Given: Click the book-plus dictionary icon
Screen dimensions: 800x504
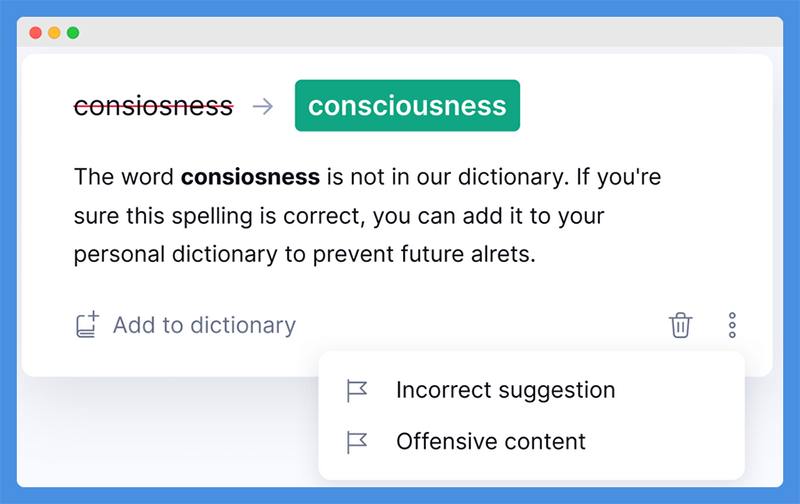Looking at the screenshot, I should tap(87, 324).
